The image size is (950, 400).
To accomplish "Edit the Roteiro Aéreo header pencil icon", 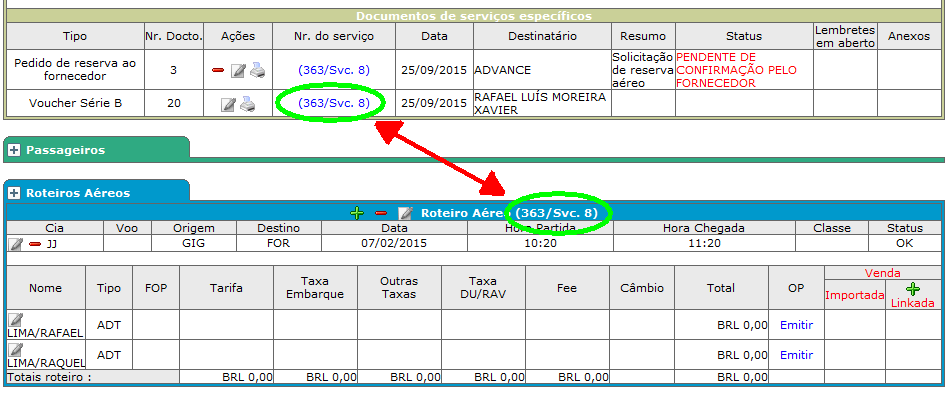I will pos(405,213).
